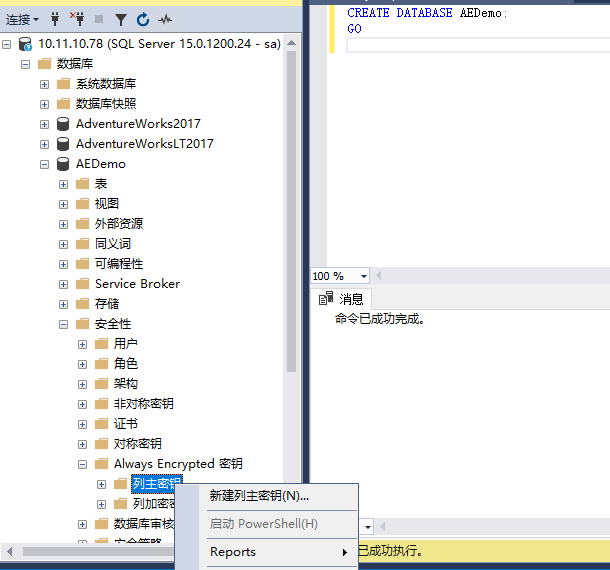
Task: Click the 系统数据库 folder icon
Action: point(63,83)
